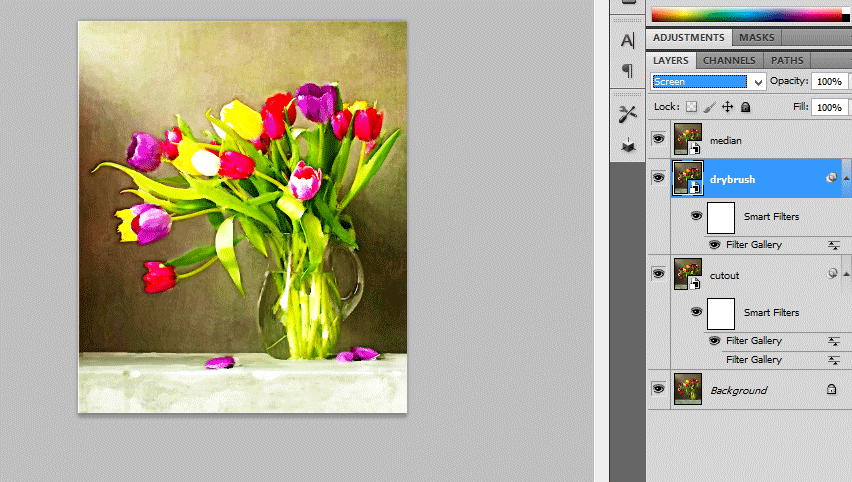Open the Paragraph panel icon
The width and height of the screenshot is (852, 482).
(628, 70)
